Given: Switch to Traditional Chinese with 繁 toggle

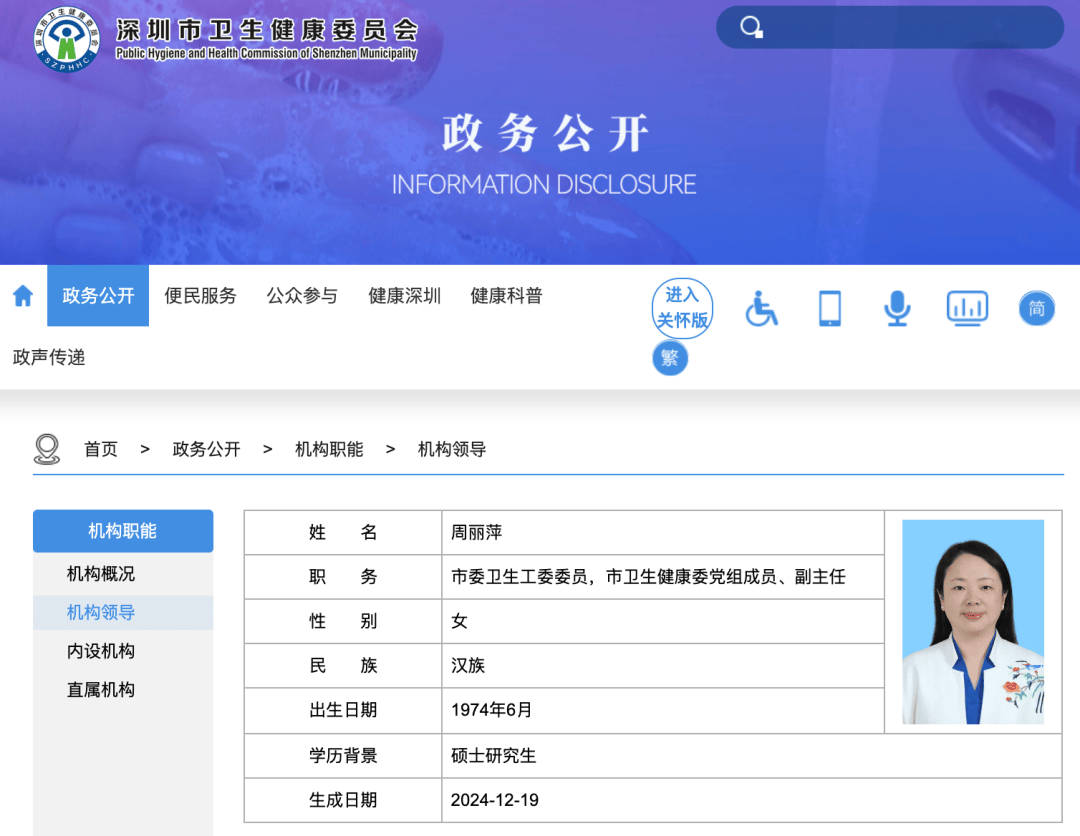Looking at the screenshot, I should click(x=670, y=357).
